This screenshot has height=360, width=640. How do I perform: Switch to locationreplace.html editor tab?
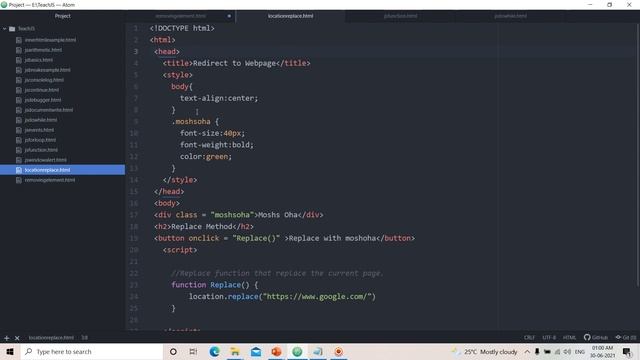(290, 16)
